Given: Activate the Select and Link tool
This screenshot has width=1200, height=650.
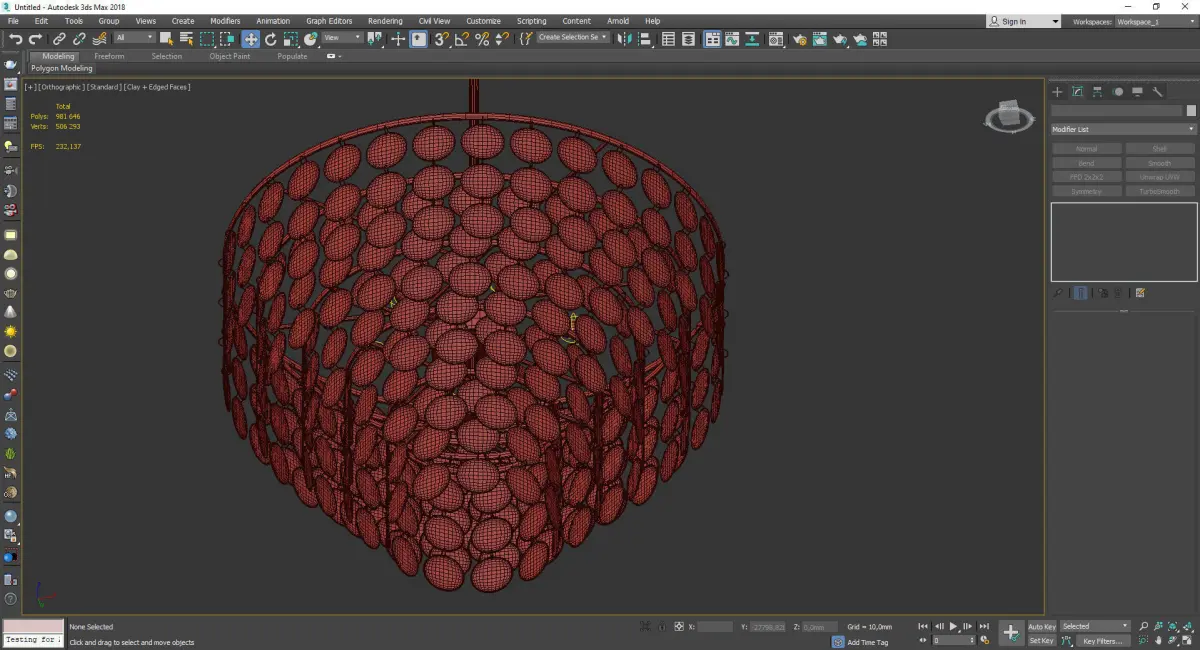Looking at the screenshot, I should click(x=60, y=39).
